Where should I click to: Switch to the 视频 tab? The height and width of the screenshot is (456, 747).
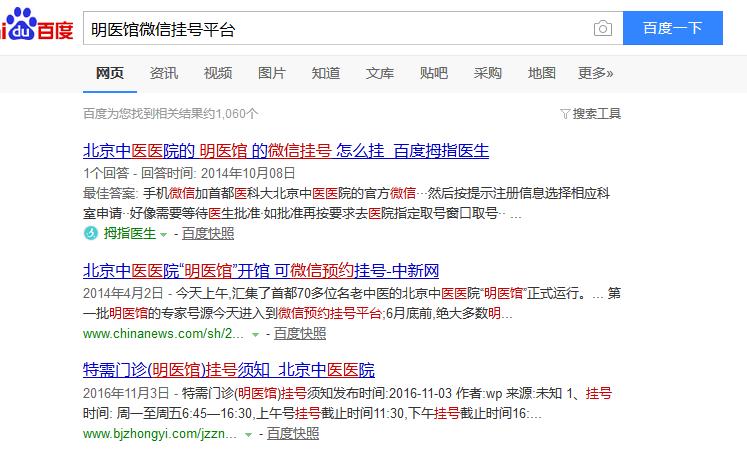coord(218,73)
